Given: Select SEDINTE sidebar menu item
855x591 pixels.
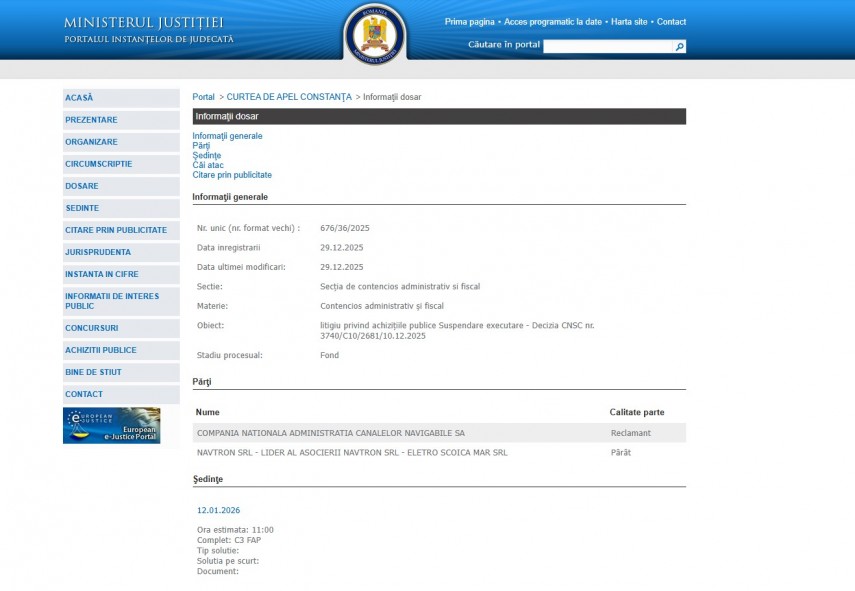Looking at the screenshot, I should tap(82, 208).
